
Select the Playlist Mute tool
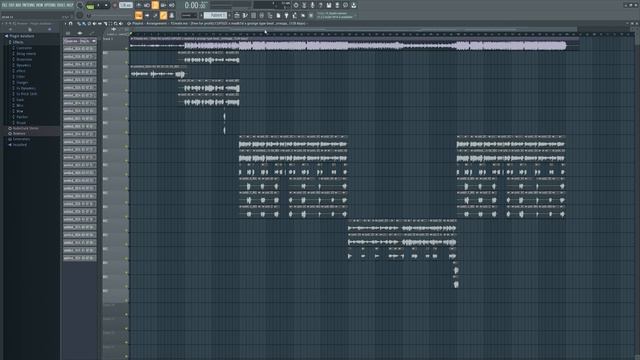[x=94, y=24]
